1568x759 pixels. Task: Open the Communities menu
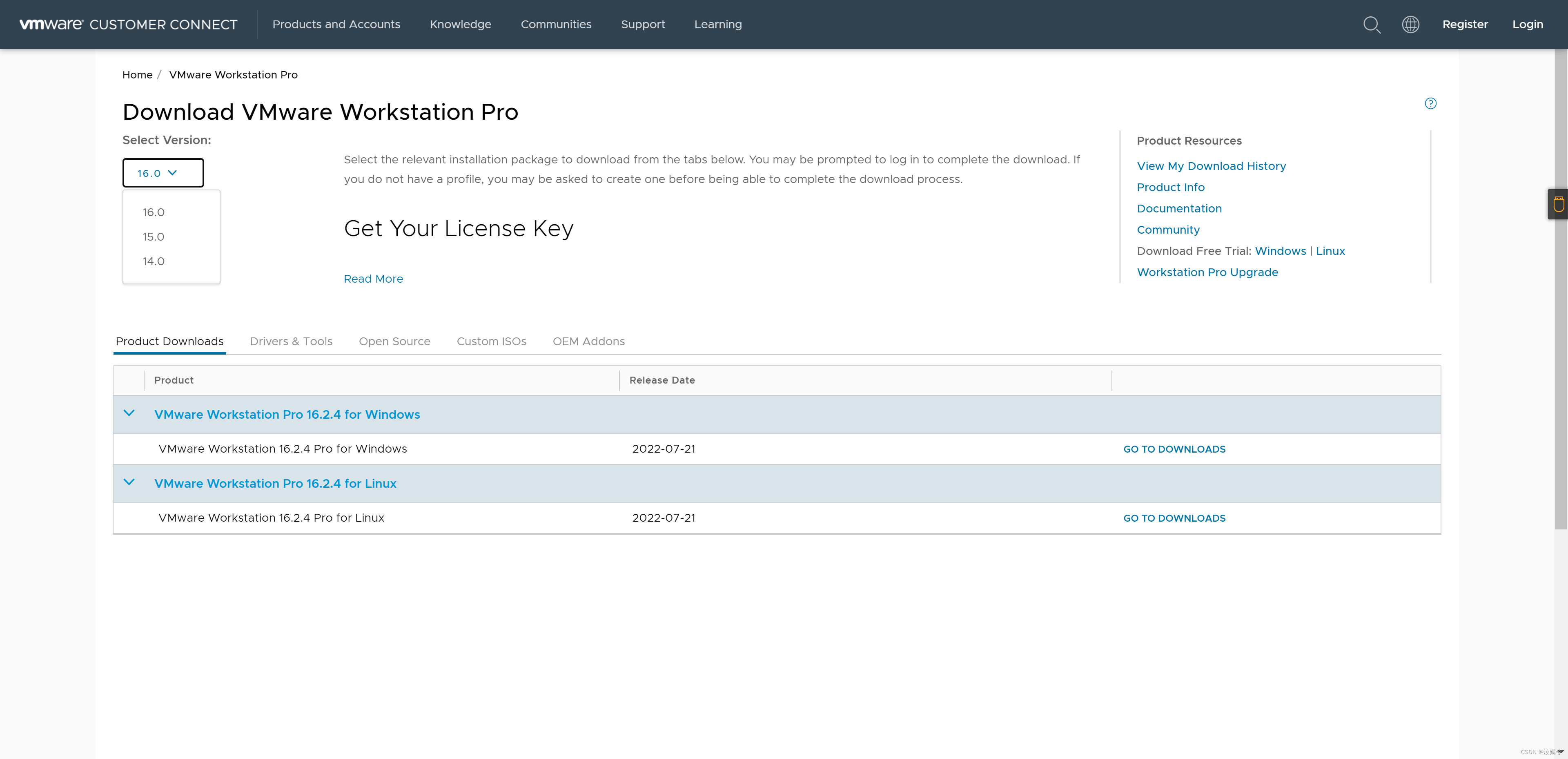pyautogui.click(x=556, y=25)
